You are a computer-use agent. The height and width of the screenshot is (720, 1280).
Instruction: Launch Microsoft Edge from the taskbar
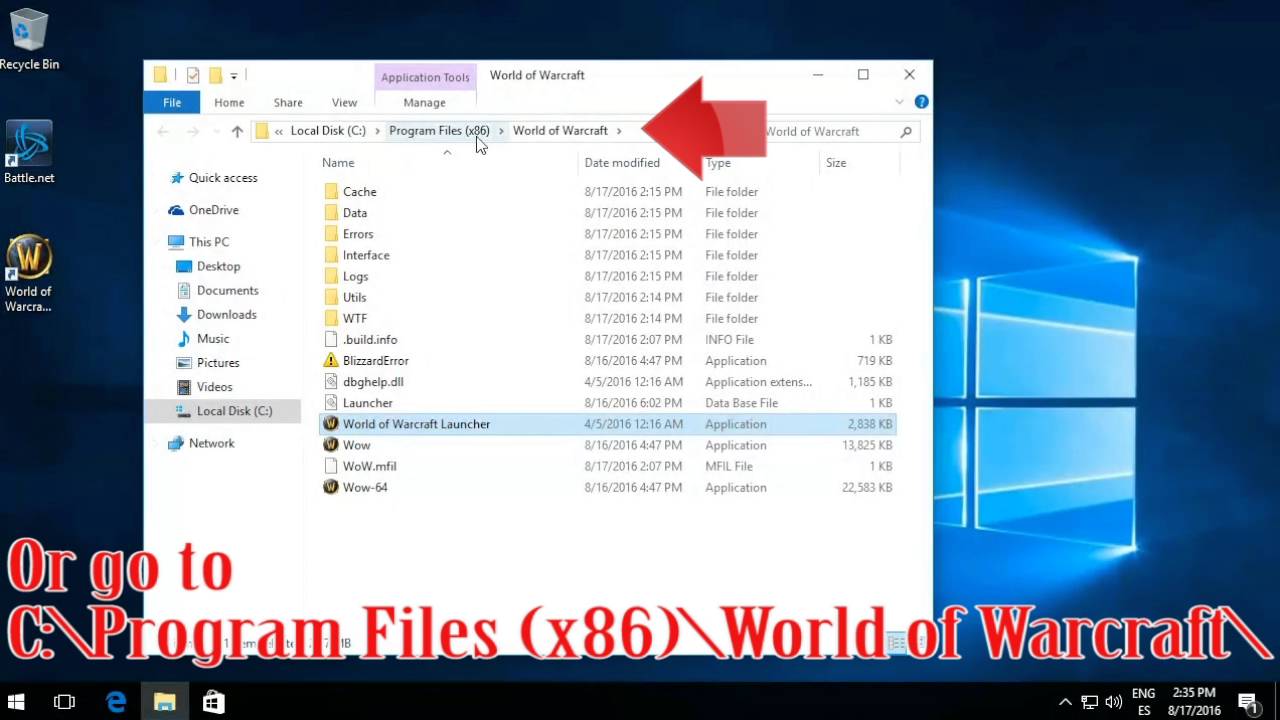[116, 702]
